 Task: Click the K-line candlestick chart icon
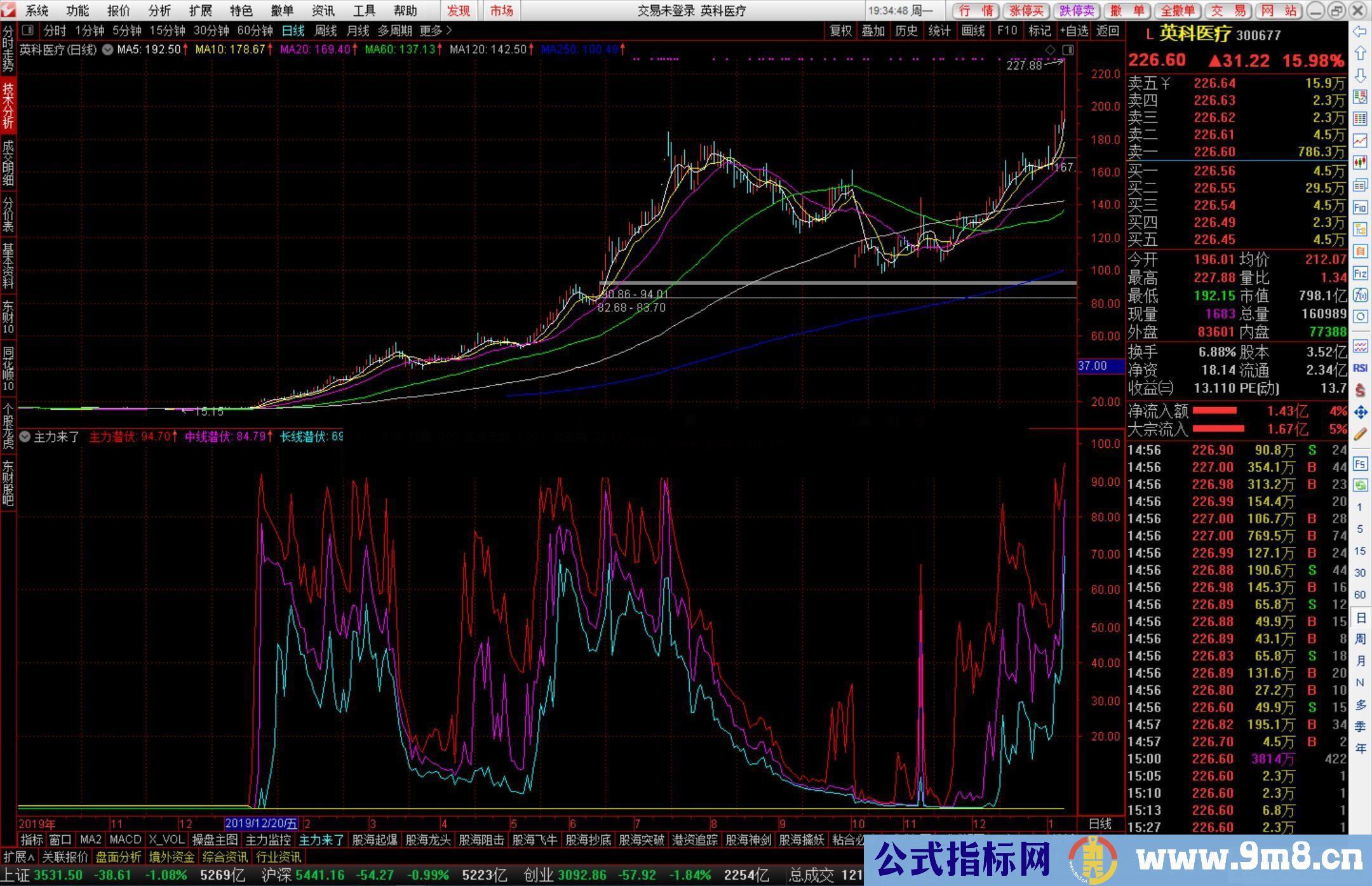[x=1360, y=163]
